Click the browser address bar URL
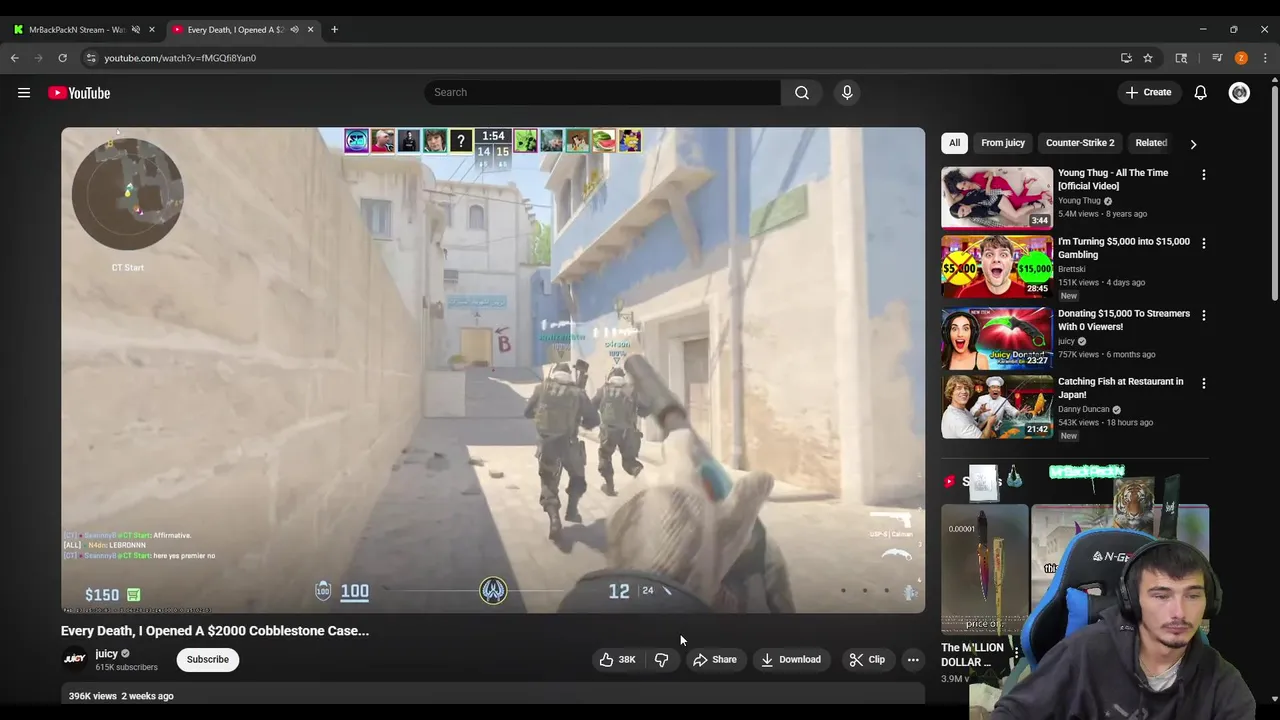Image resolution: width=1280 pixels, height=720 pixels. (180, 58)
